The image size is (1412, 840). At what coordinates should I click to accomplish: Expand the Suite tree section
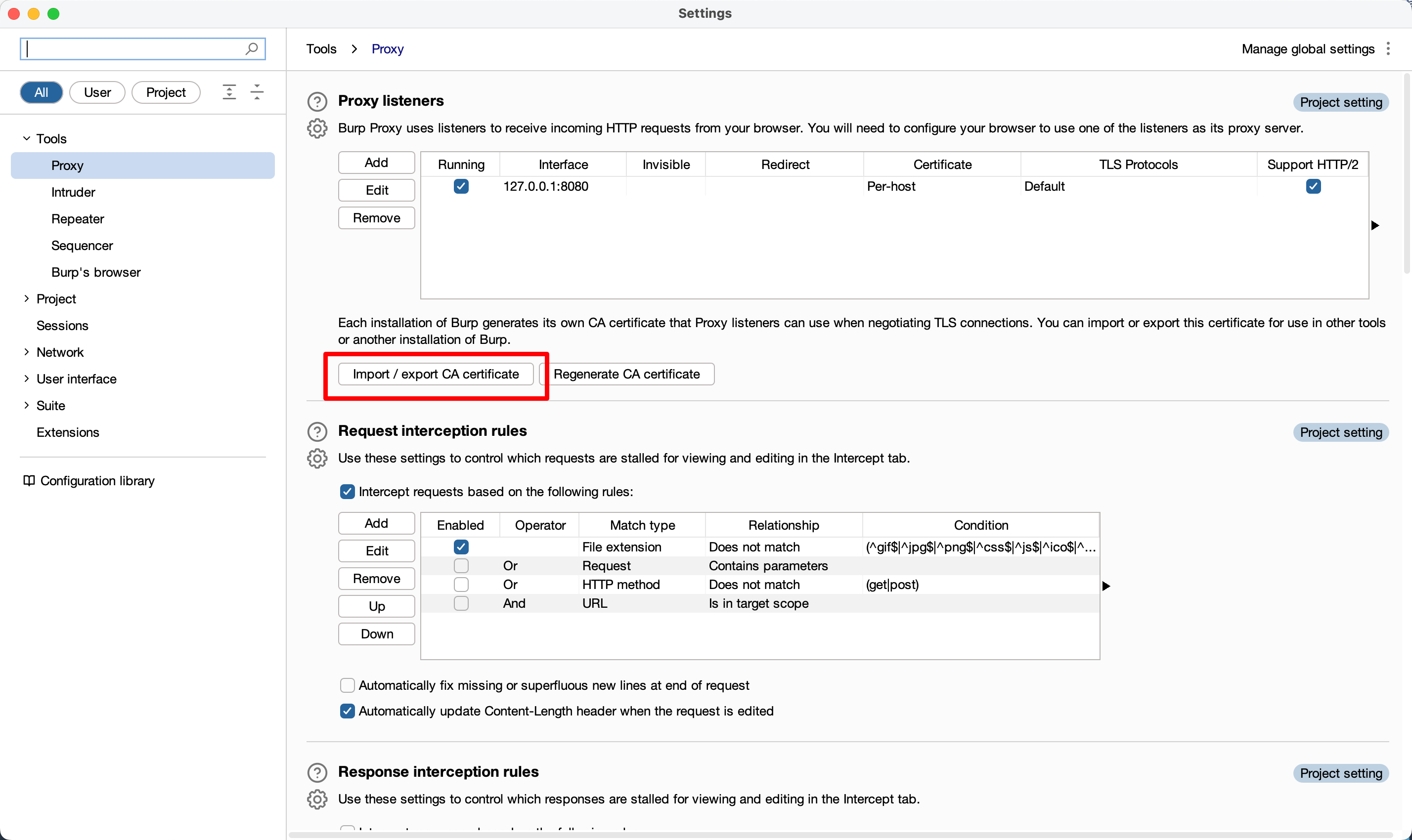coord(27,405)
